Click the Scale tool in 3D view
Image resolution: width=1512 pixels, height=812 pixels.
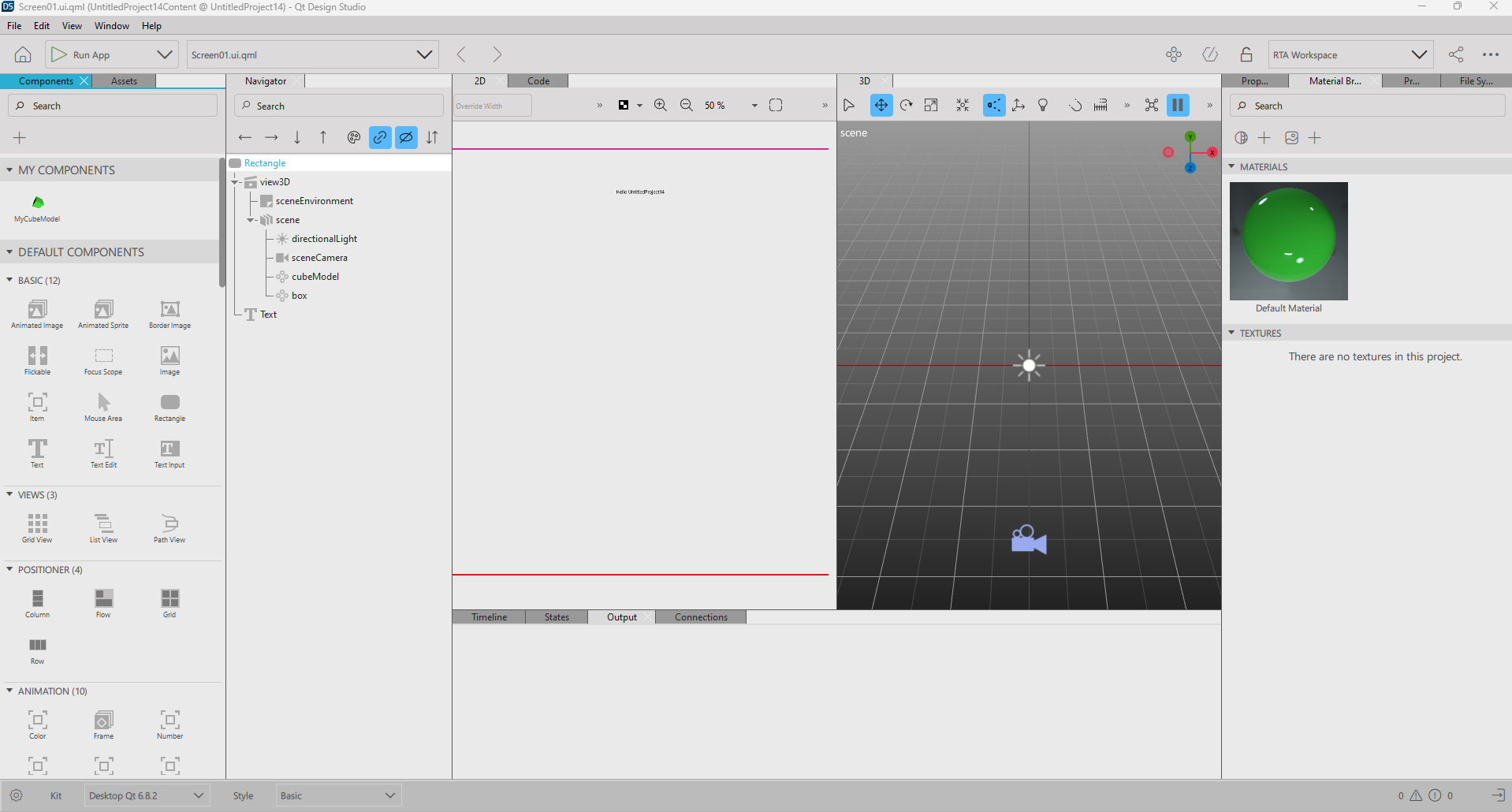coord(931,106)
